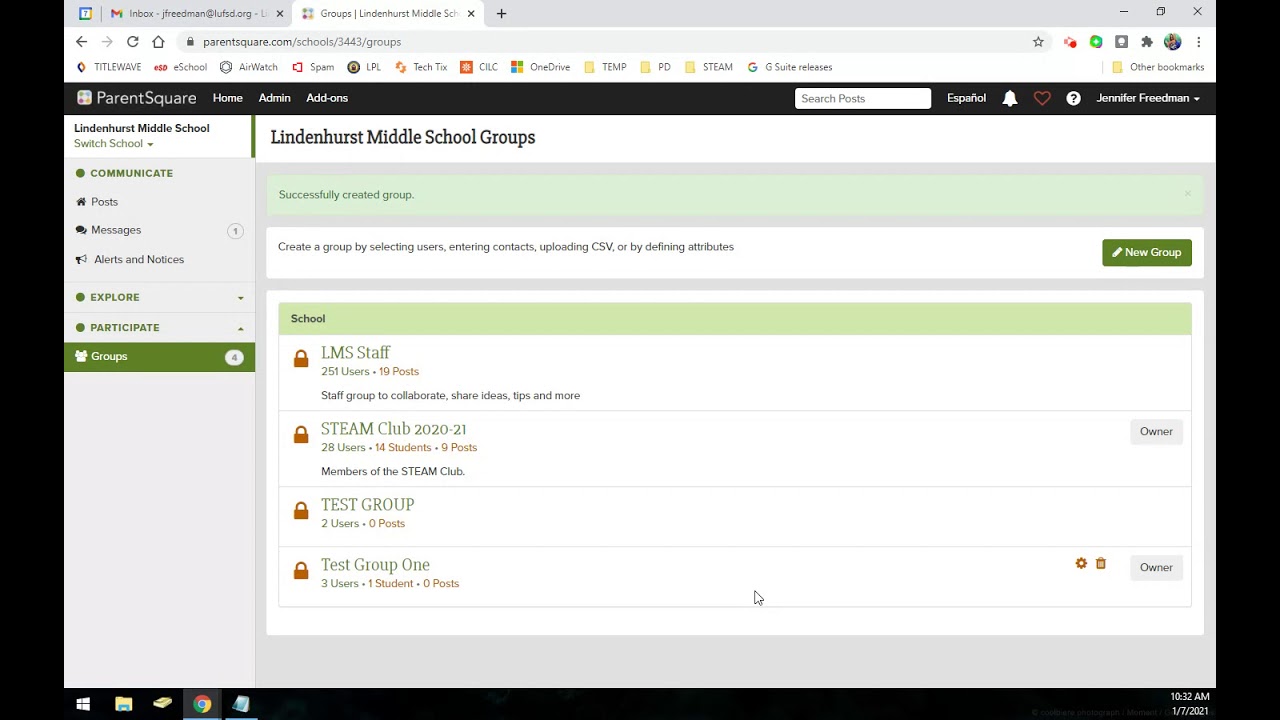Open the Jennifer Freedman user dropdown
1280x720 pixels.
click(x=1148, y=98)
